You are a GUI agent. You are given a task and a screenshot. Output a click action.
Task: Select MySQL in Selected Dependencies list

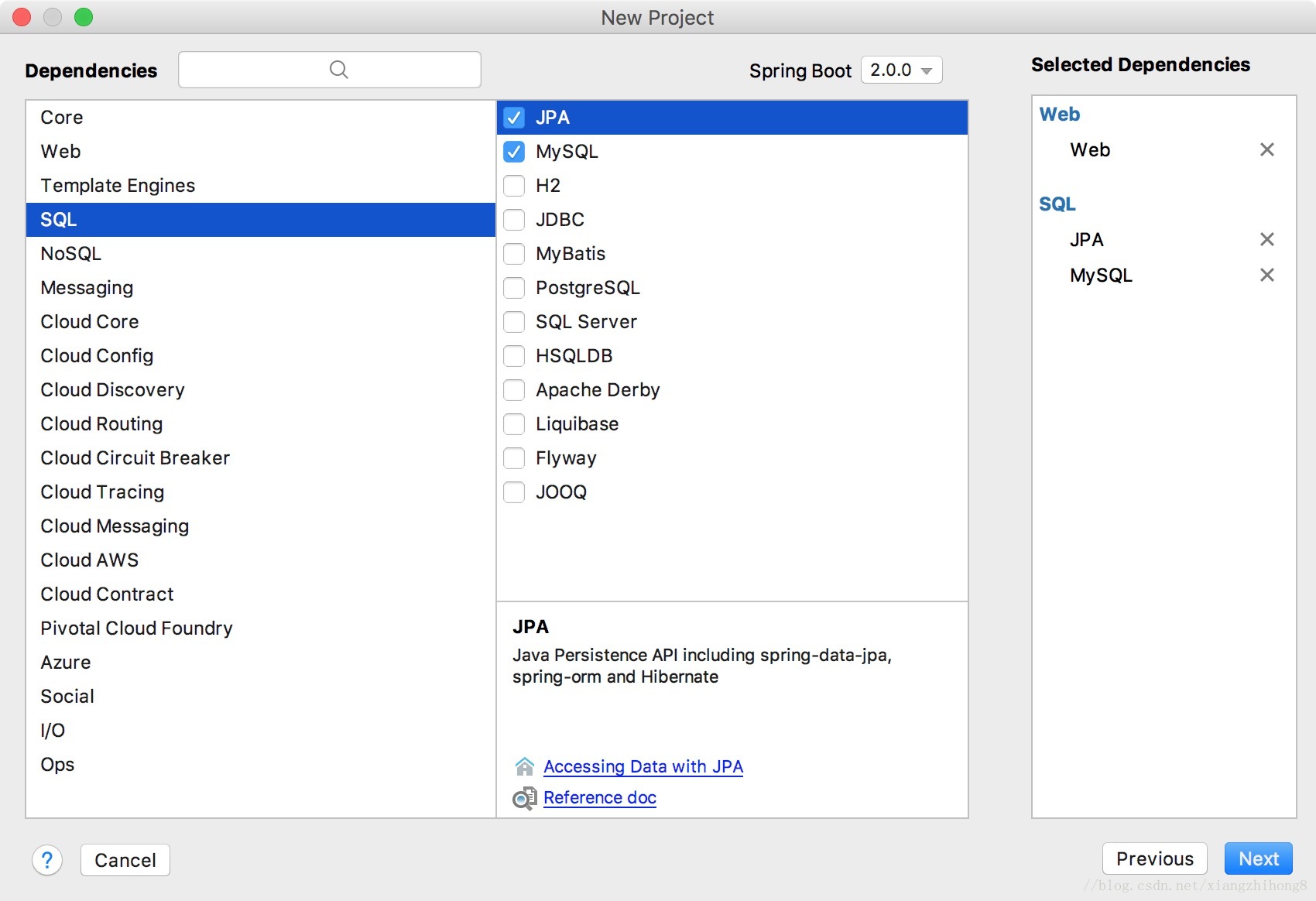point(1101,275)
